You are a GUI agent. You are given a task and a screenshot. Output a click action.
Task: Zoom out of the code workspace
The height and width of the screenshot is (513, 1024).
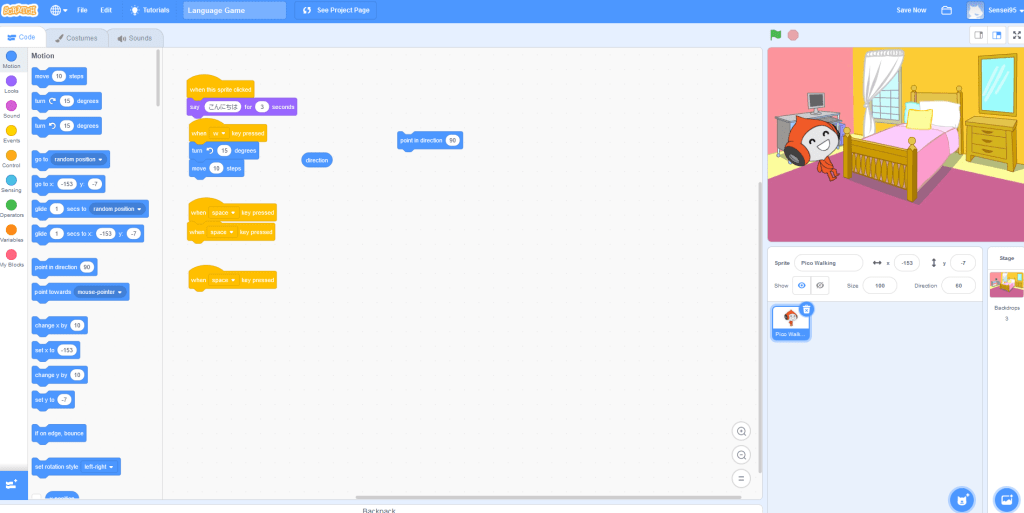pyautogui.click(x=741, y=454)
